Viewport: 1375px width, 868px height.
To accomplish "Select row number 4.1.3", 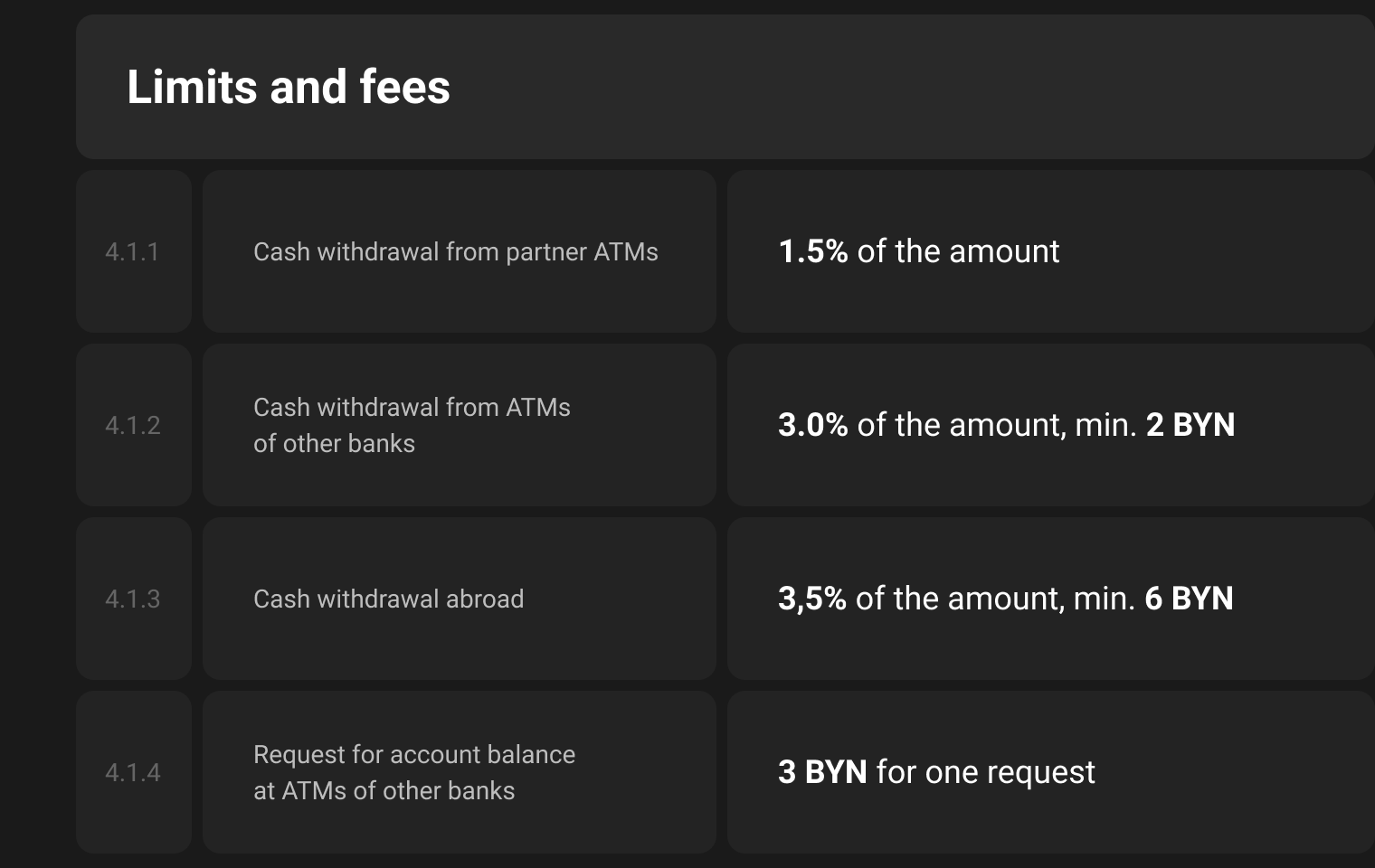I will point(133,599).
